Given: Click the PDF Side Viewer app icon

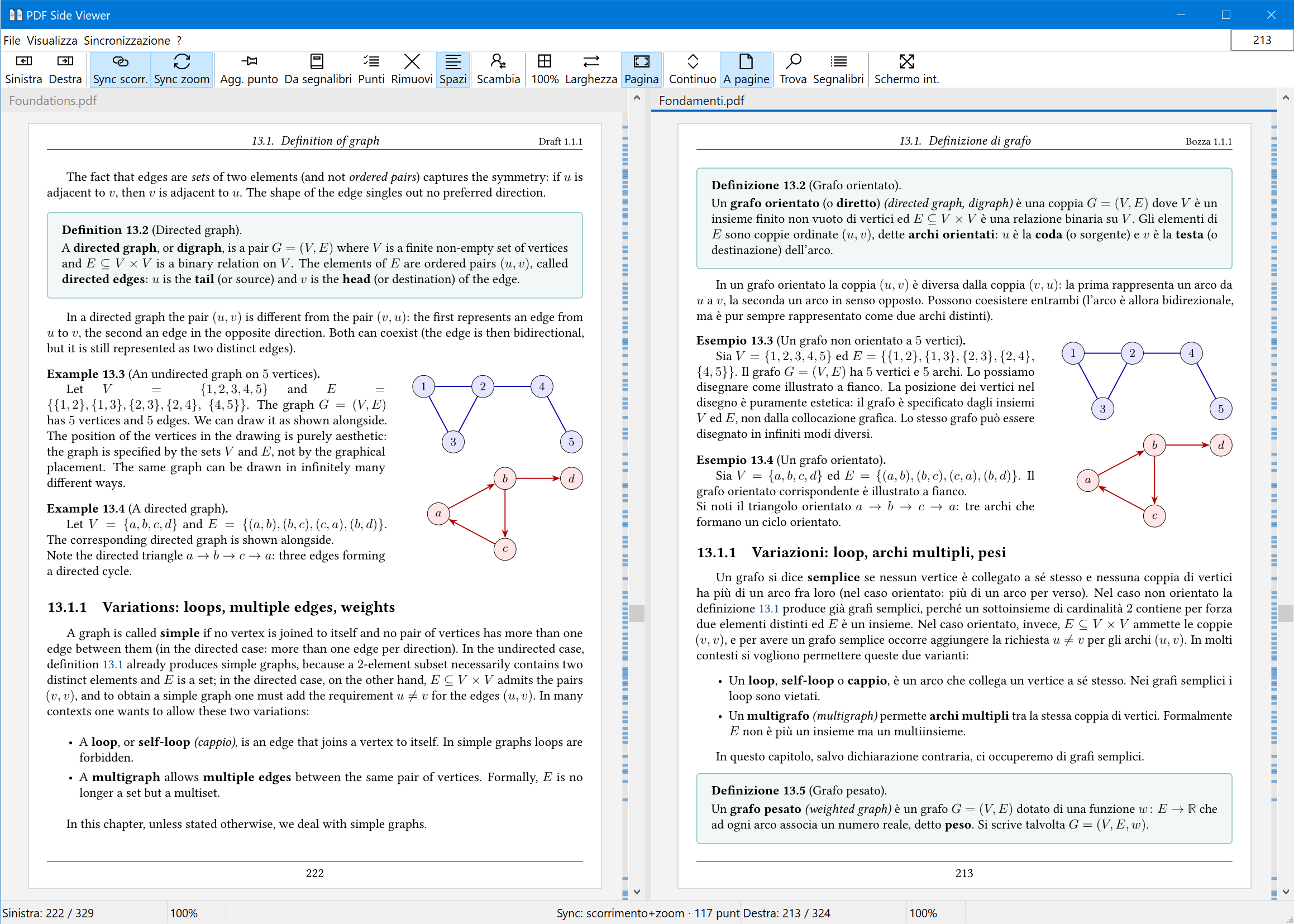Looking at the screenshot, I should coord(16,15).
